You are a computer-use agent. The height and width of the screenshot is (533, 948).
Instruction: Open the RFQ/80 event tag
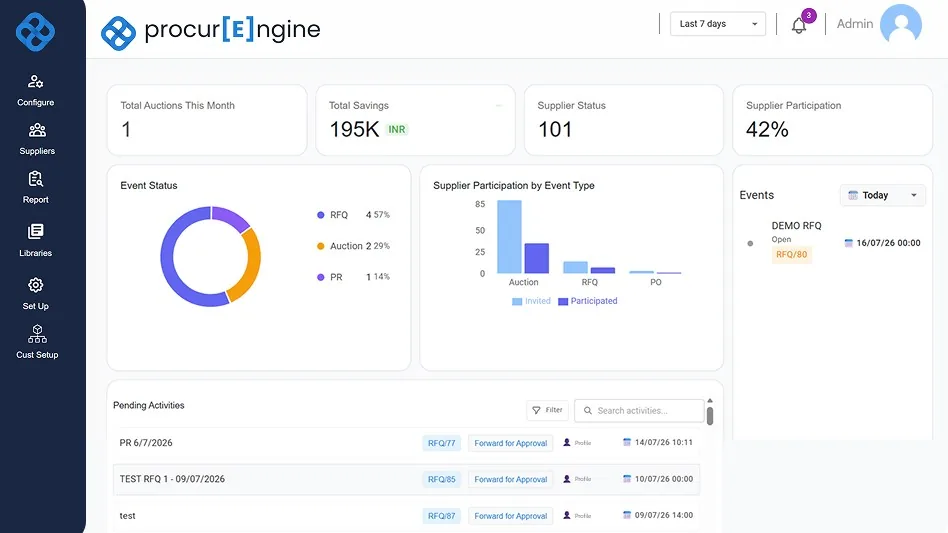coord(791,254)
